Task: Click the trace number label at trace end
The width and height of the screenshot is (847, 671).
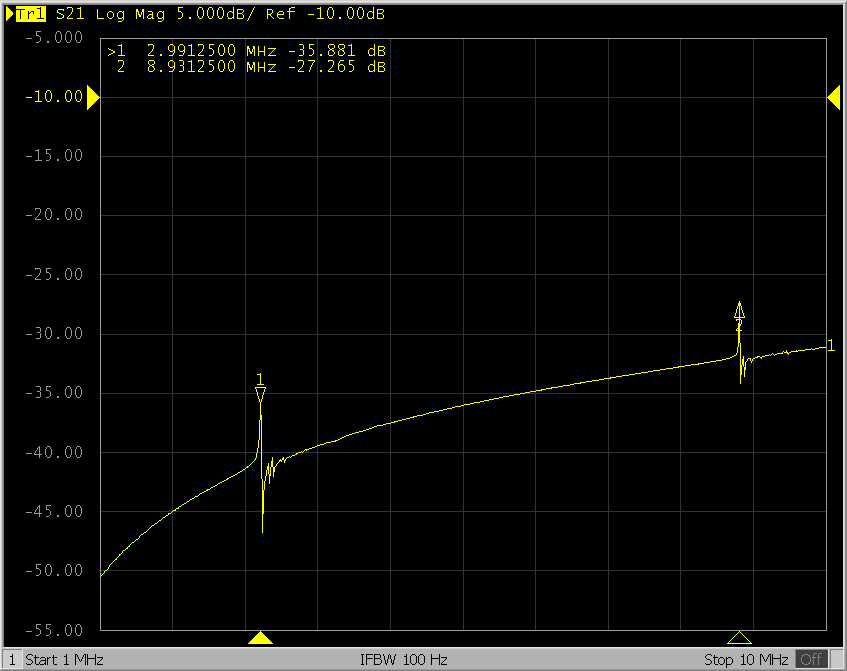Action: click(x=830, y=346)
